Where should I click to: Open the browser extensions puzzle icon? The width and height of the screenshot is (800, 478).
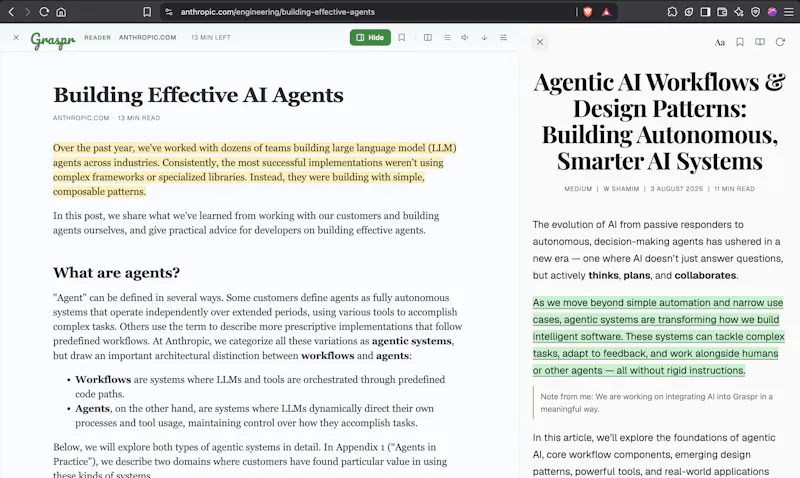[x=672, y=12]
